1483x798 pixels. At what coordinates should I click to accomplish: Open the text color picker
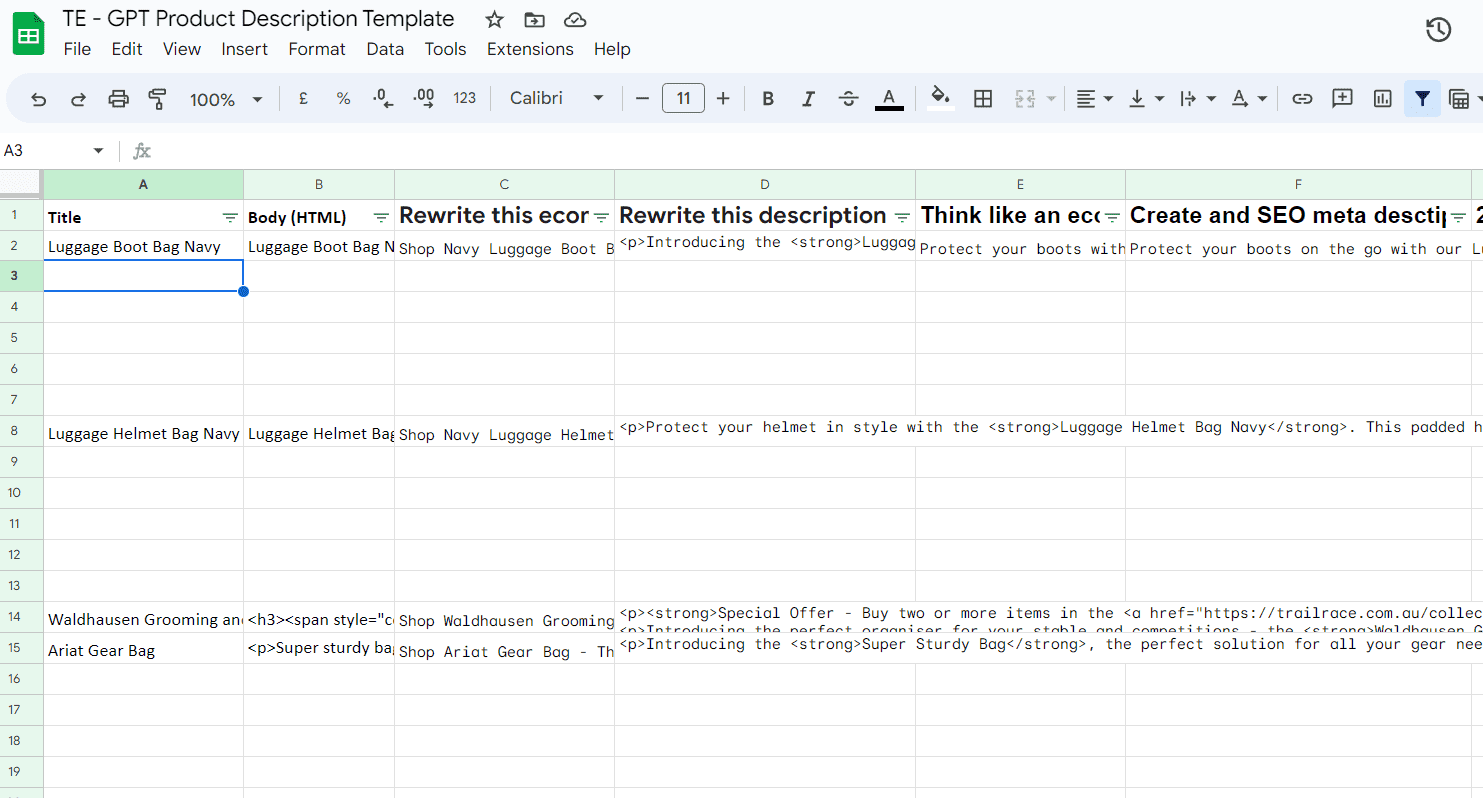[x=889, y=98]
